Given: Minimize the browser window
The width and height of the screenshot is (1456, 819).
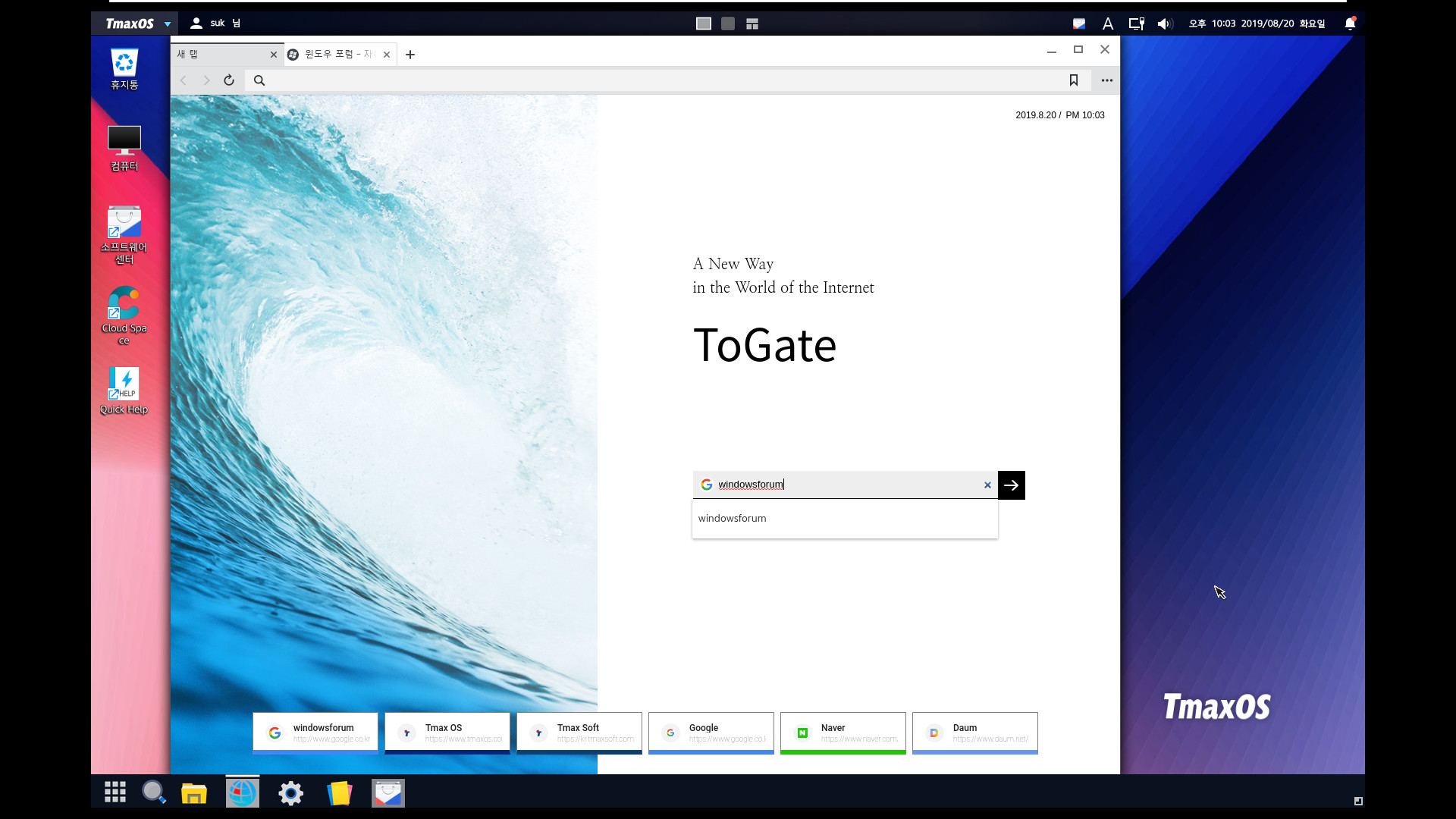Looking at the screenshot, I should (x=1052, y=51).
